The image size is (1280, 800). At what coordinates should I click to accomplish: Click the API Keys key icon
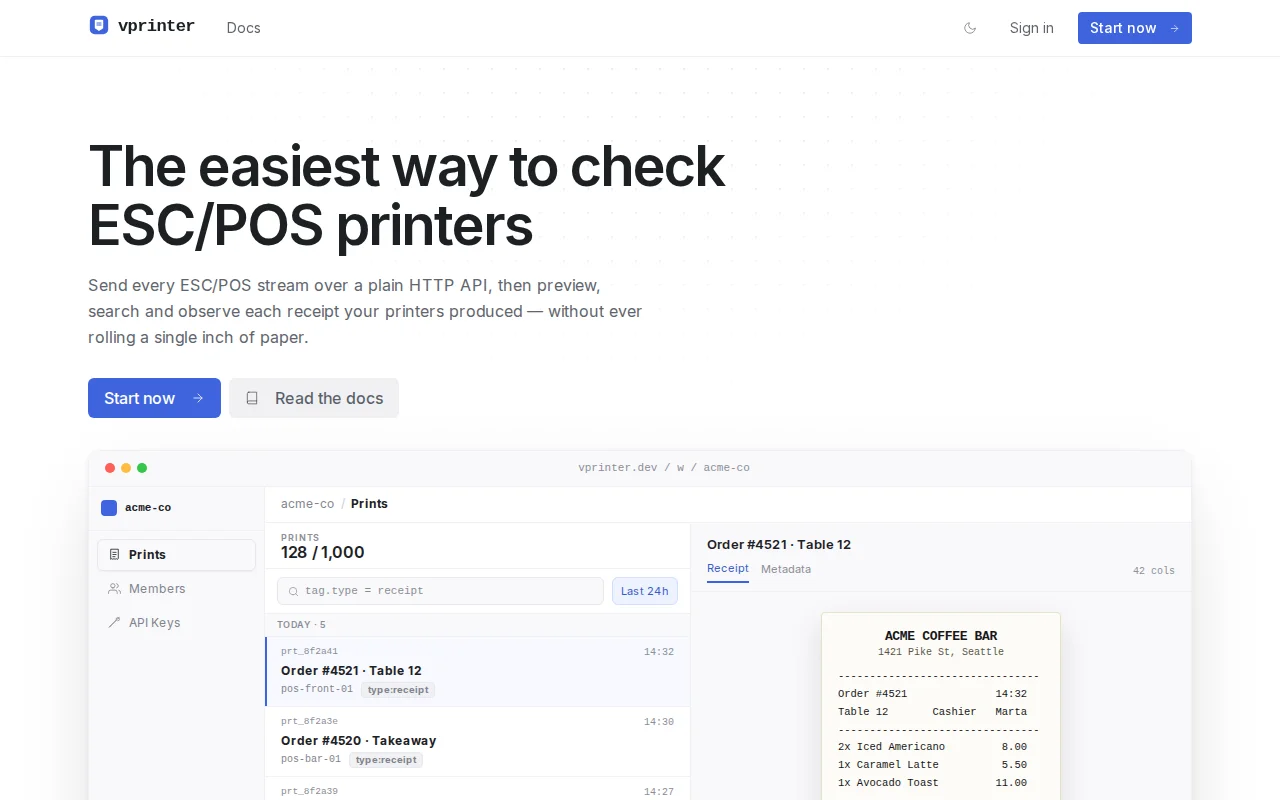pos(114,622)
